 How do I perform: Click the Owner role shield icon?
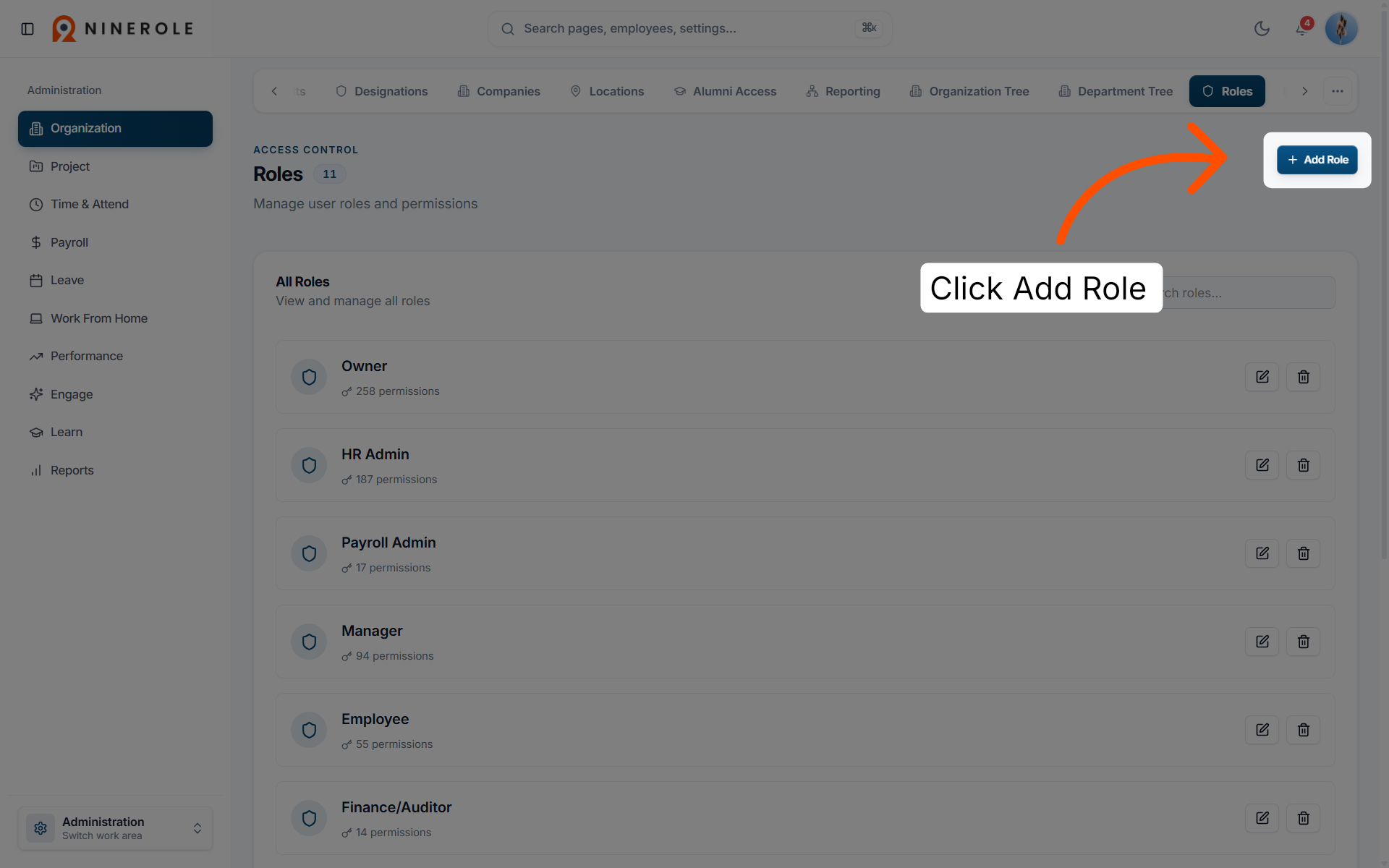click(x=309, y=377)
